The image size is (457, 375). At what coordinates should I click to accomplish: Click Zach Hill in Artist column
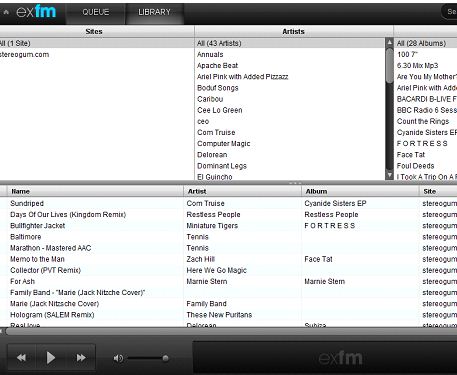[x=201, y=259]
